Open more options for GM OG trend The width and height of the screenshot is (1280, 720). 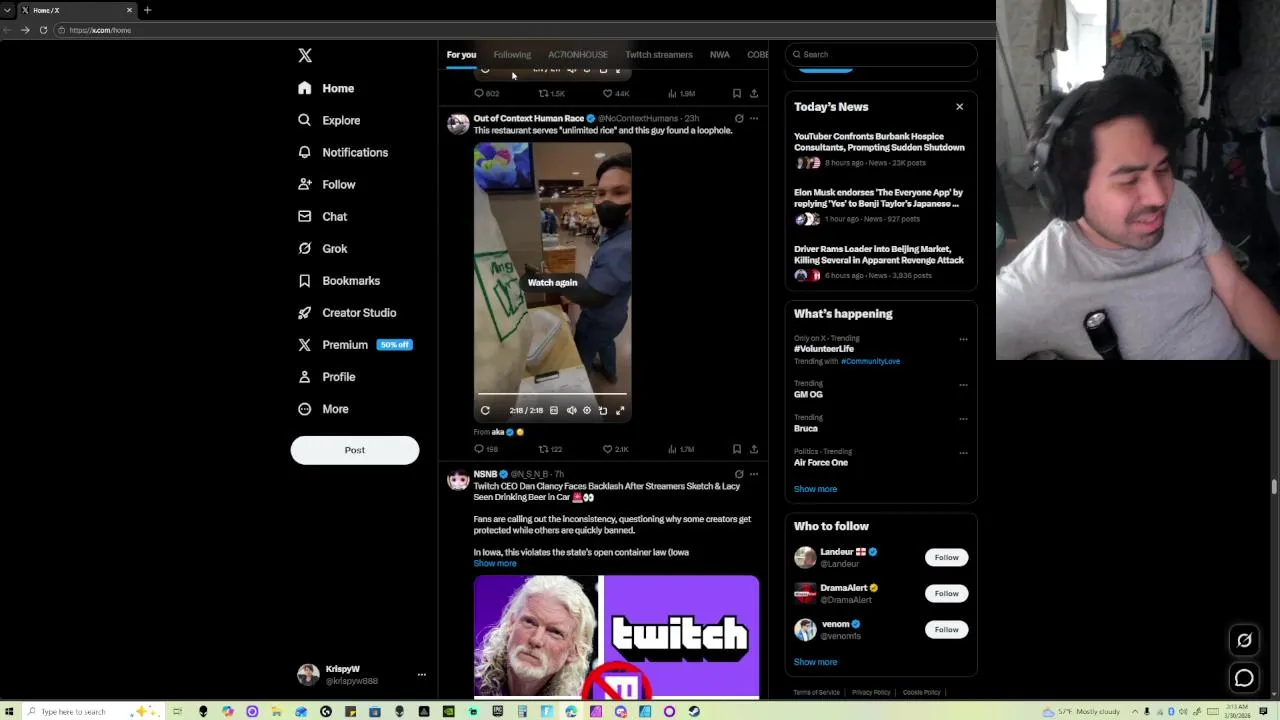tap(963, 384)
